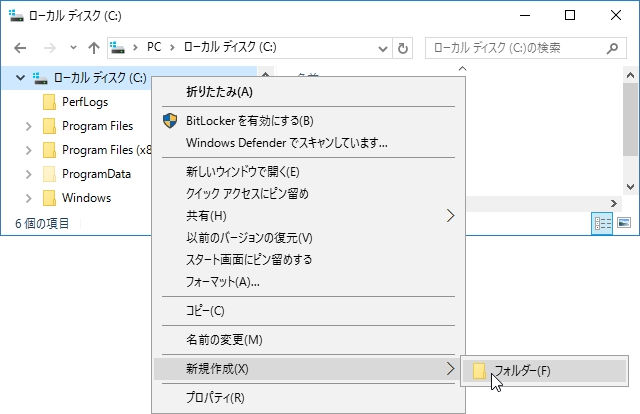Select ローカル ディスク (C:) in the tree

100,78
